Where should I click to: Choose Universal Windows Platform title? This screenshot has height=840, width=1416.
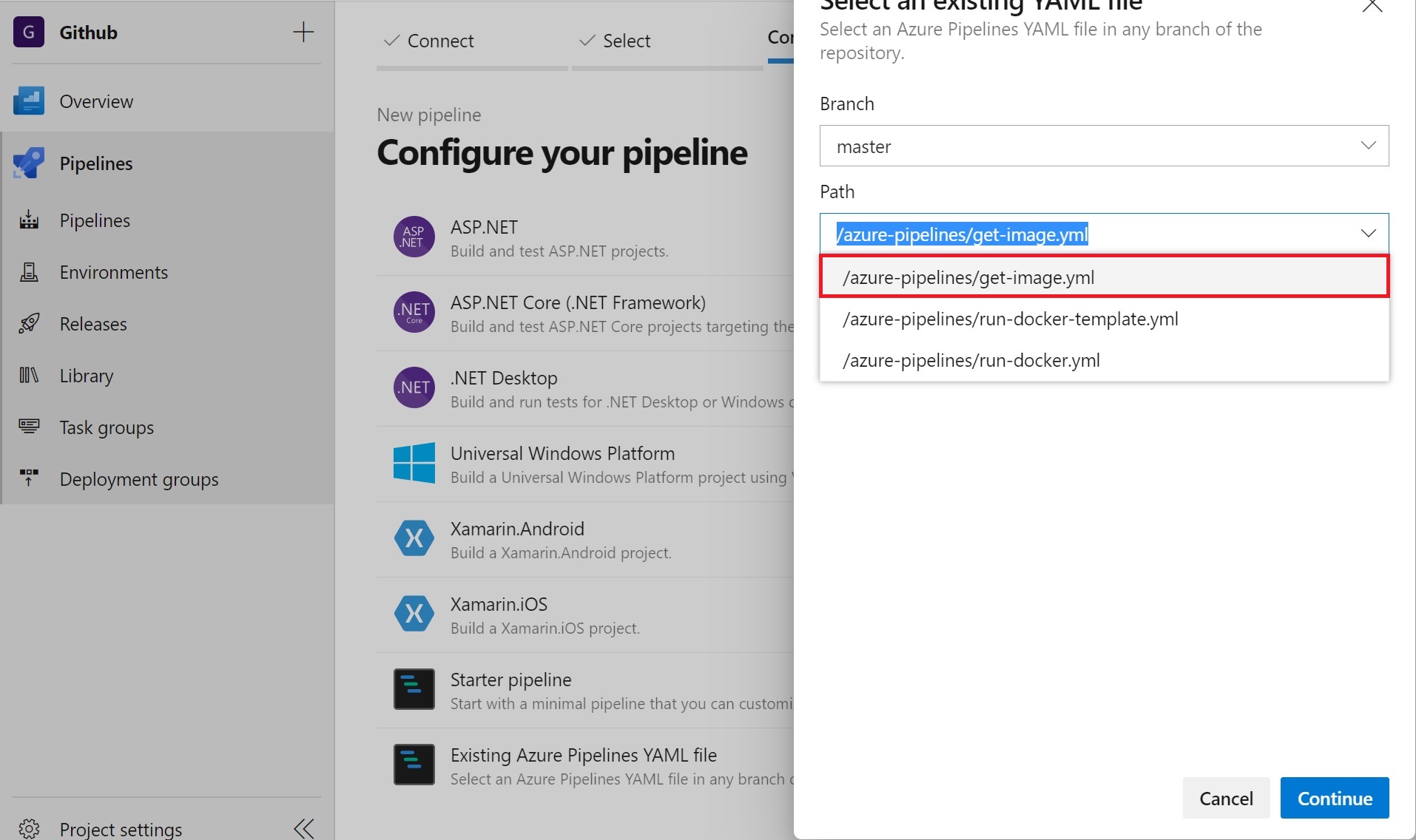click(x=562, y=453)
